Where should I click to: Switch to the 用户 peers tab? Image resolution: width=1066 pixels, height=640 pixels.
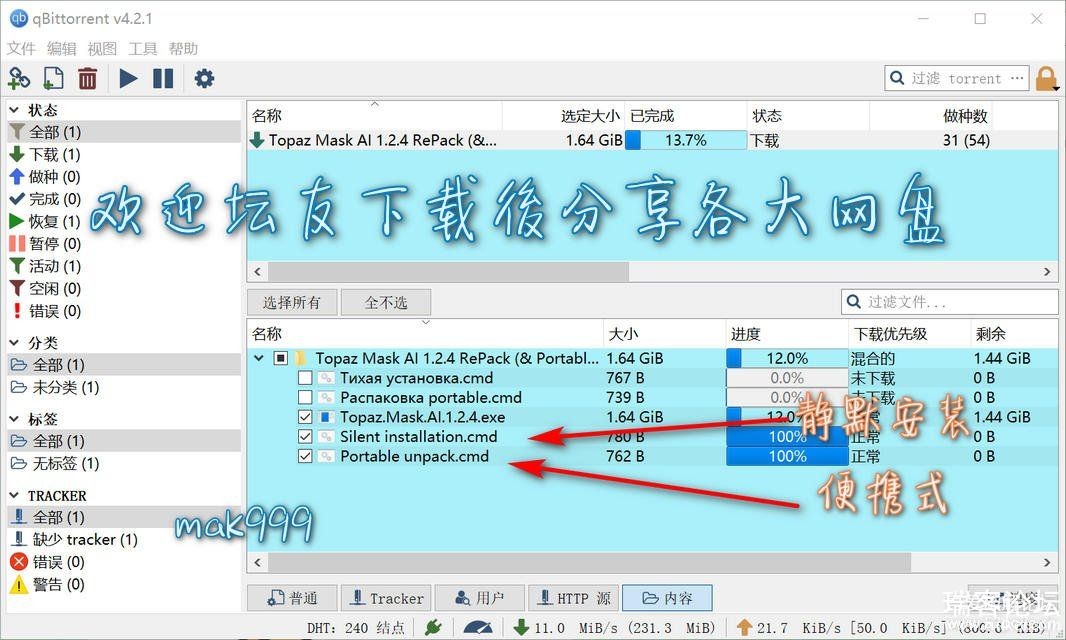[480, 598]
